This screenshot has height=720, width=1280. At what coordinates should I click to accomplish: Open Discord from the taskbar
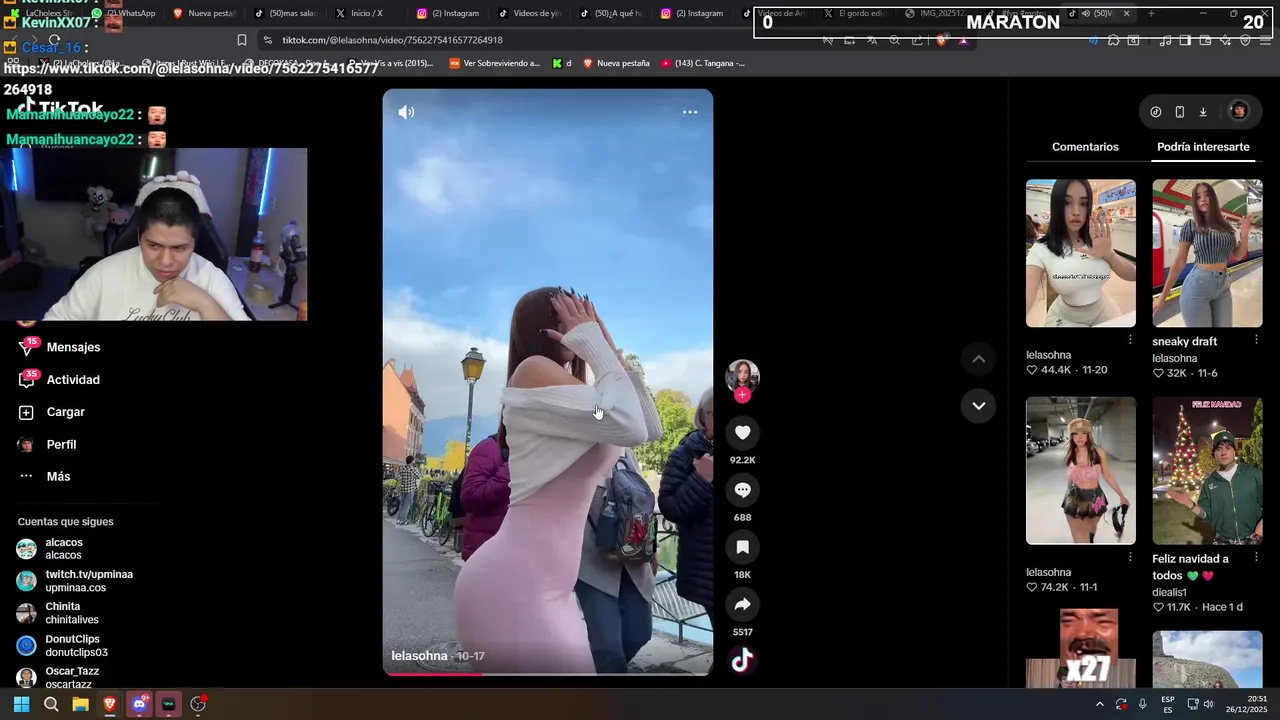coord(139,704)
